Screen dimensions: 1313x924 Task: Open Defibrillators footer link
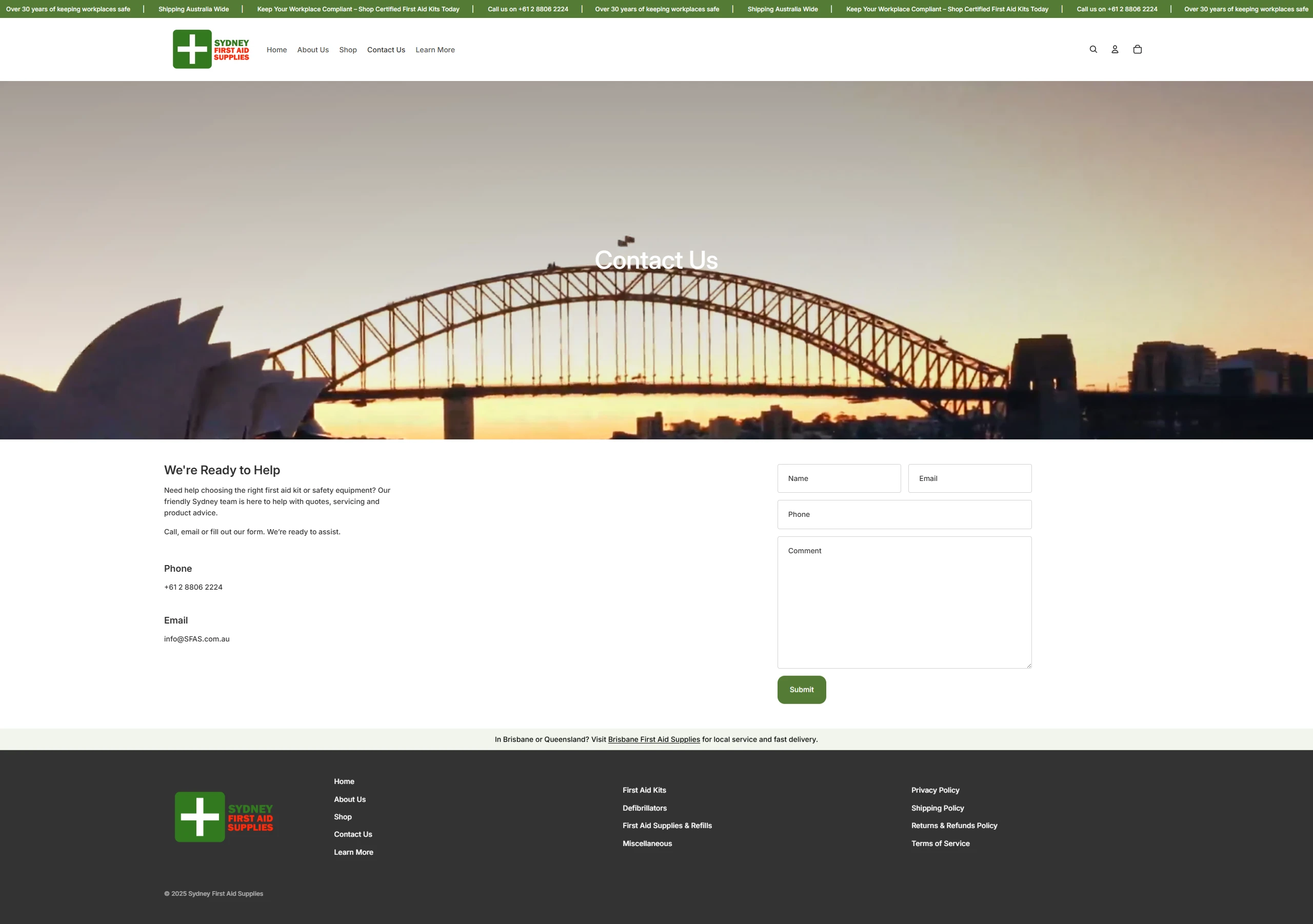[645, 808]
